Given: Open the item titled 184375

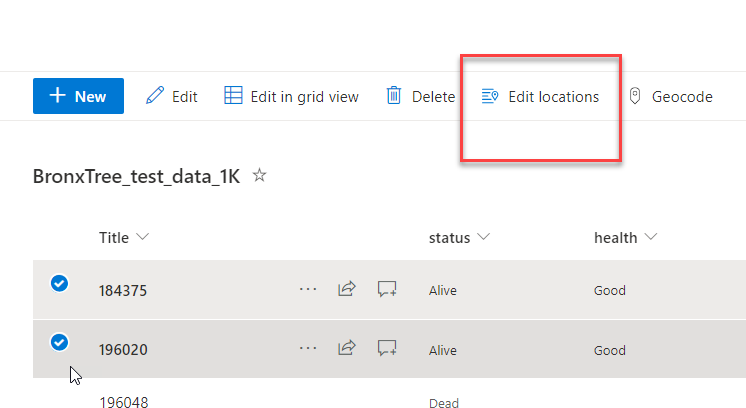Looking at the screenshot, I should [x=123, y=291].
